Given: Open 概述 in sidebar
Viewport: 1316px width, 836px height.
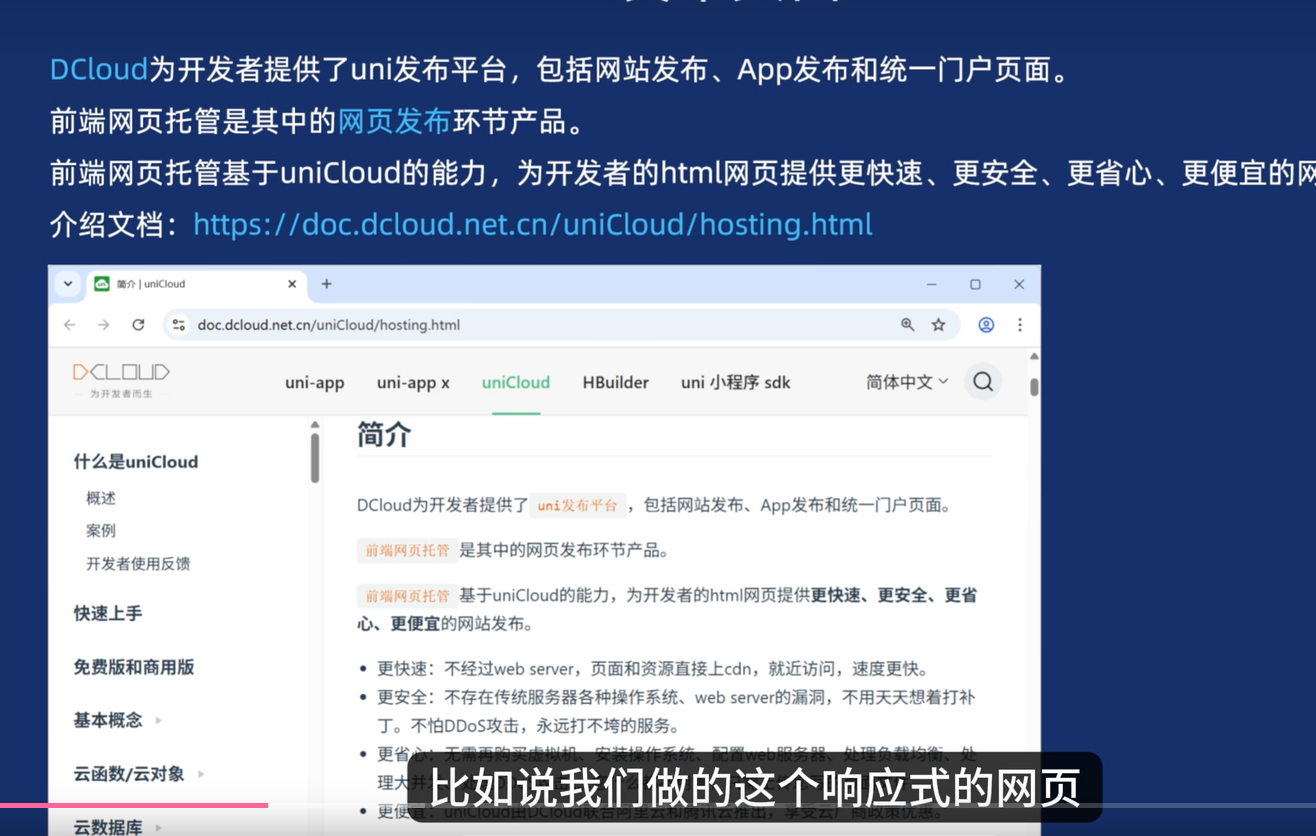Looking at the screenshot, I should (x=101, y=498).
